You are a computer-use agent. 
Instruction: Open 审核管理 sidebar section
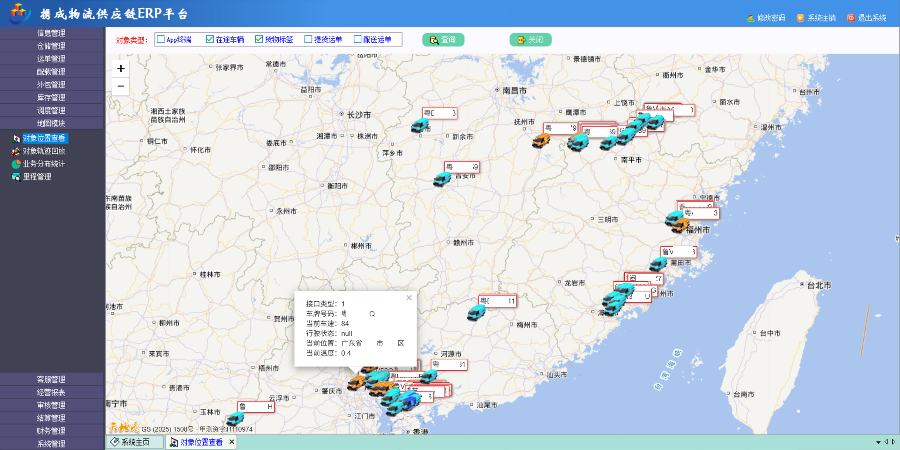click(52, 405)
